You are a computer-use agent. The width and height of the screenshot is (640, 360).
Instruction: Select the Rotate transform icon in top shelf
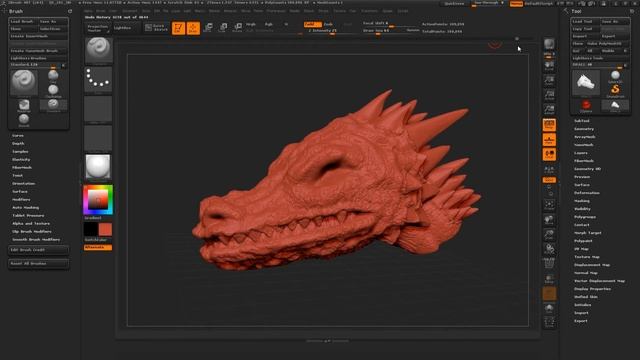click(x=238, y=28)
